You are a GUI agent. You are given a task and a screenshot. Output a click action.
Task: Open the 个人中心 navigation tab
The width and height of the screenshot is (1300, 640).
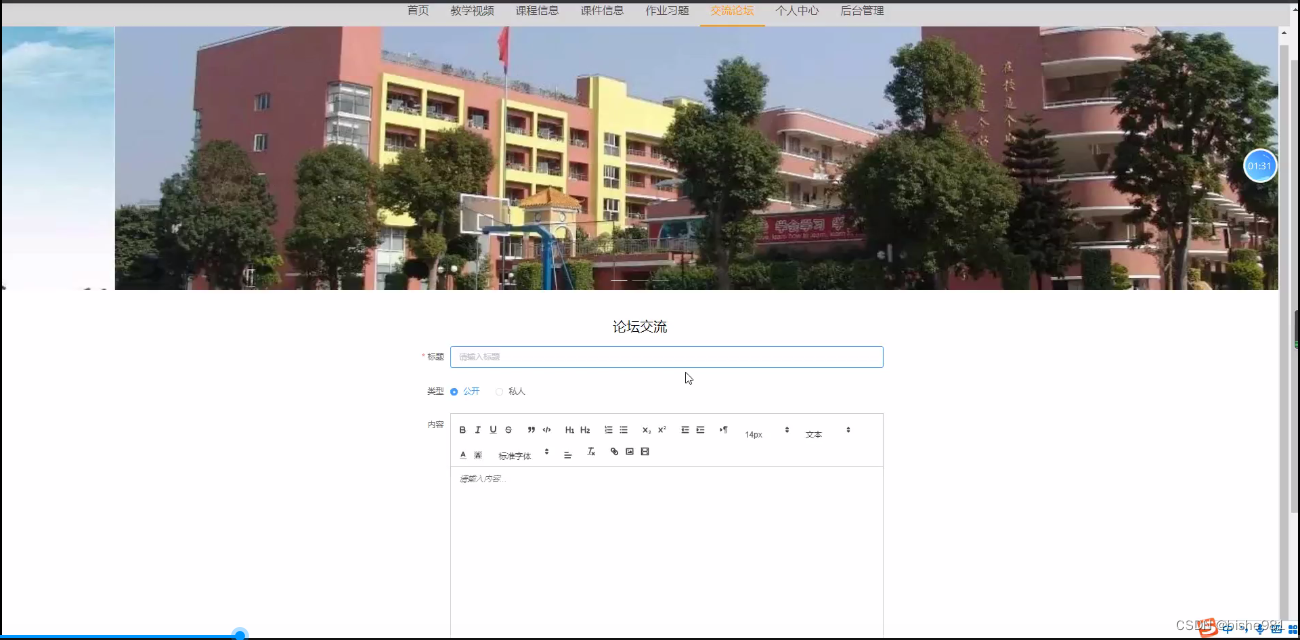[x=797, y=11]
